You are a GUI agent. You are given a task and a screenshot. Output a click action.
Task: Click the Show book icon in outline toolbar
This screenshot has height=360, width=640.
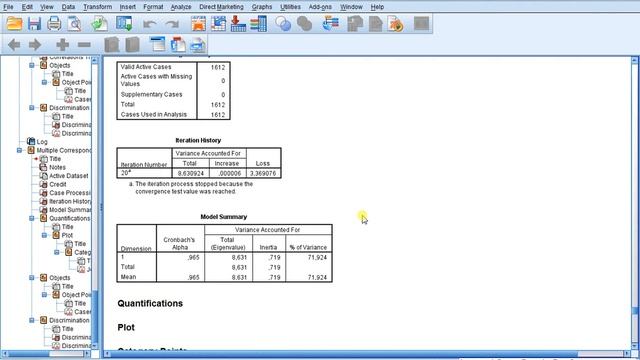[x=111, y=44]
